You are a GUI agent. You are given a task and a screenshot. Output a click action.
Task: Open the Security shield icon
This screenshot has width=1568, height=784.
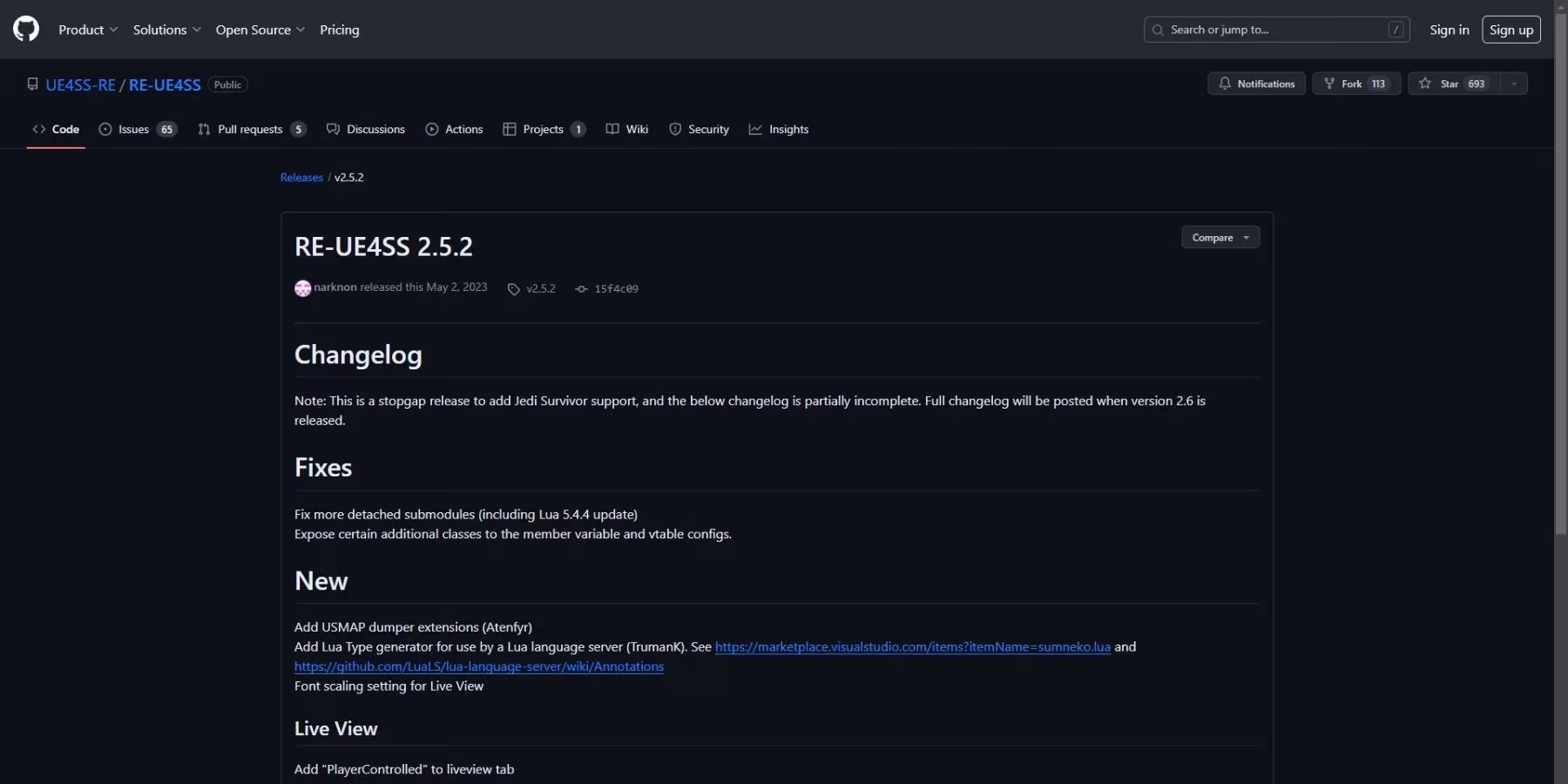pos(676,129)
